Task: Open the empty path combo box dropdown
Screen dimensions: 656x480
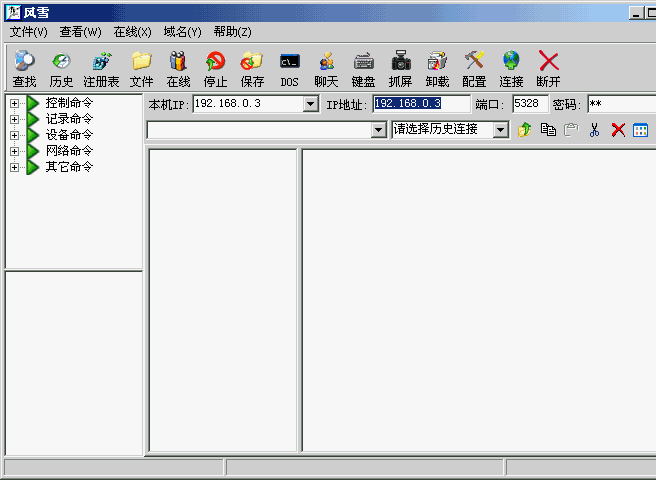Action: (x=378, y=130)
